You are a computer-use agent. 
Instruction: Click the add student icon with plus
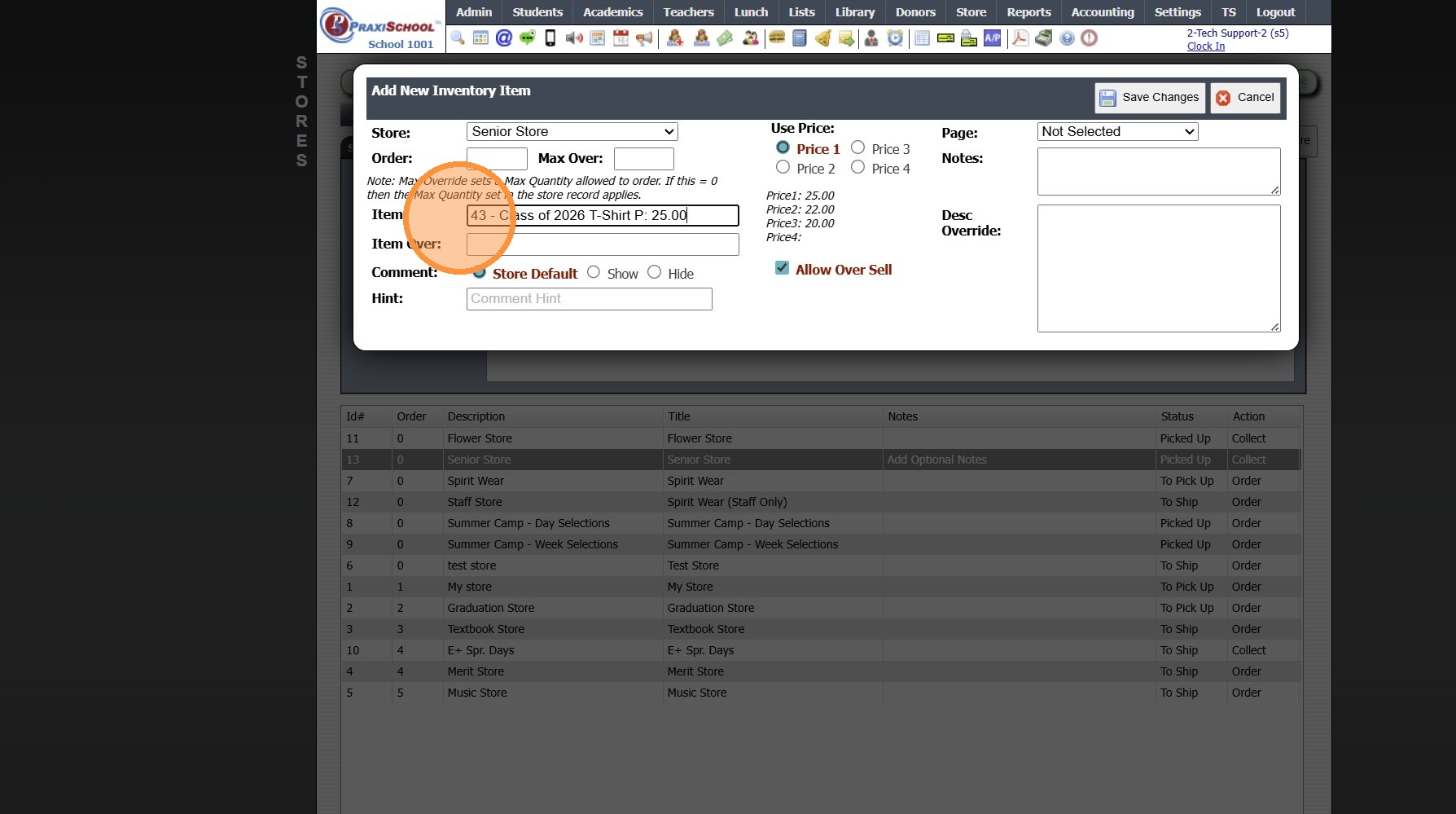coord(675,38)
